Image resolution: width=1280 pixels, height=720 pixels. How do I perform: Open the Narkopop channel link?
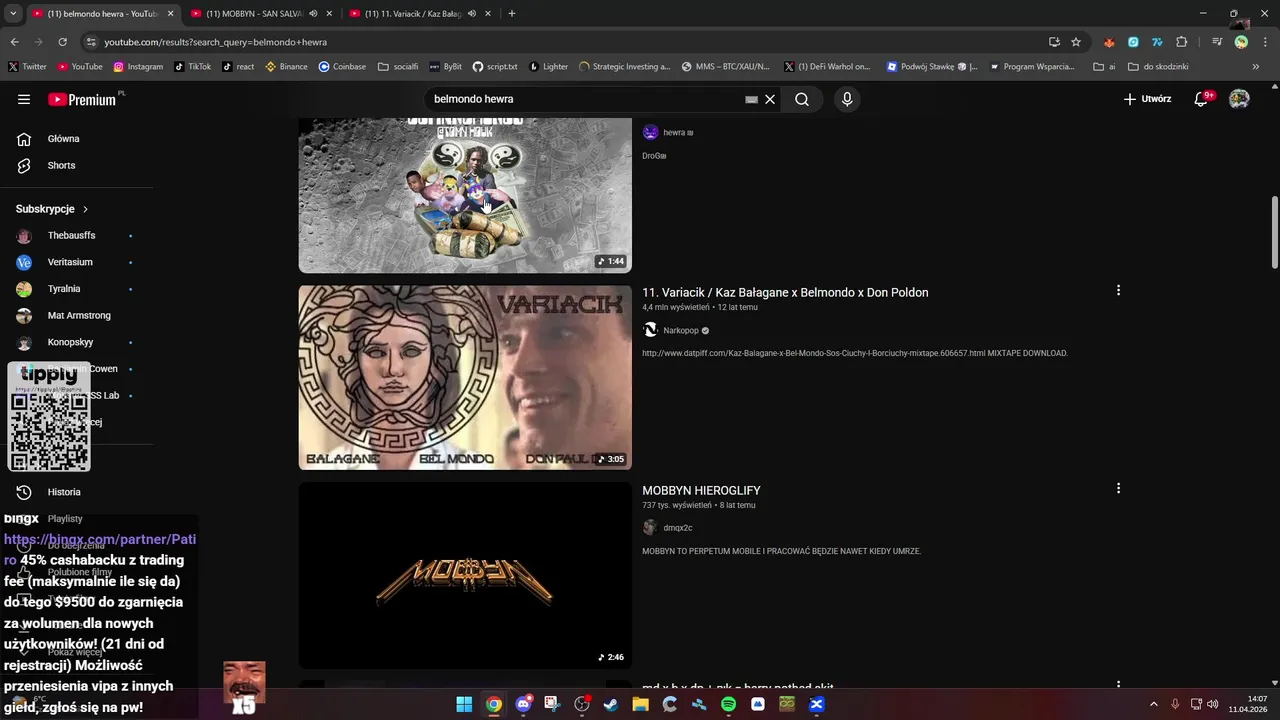point(681,330)
